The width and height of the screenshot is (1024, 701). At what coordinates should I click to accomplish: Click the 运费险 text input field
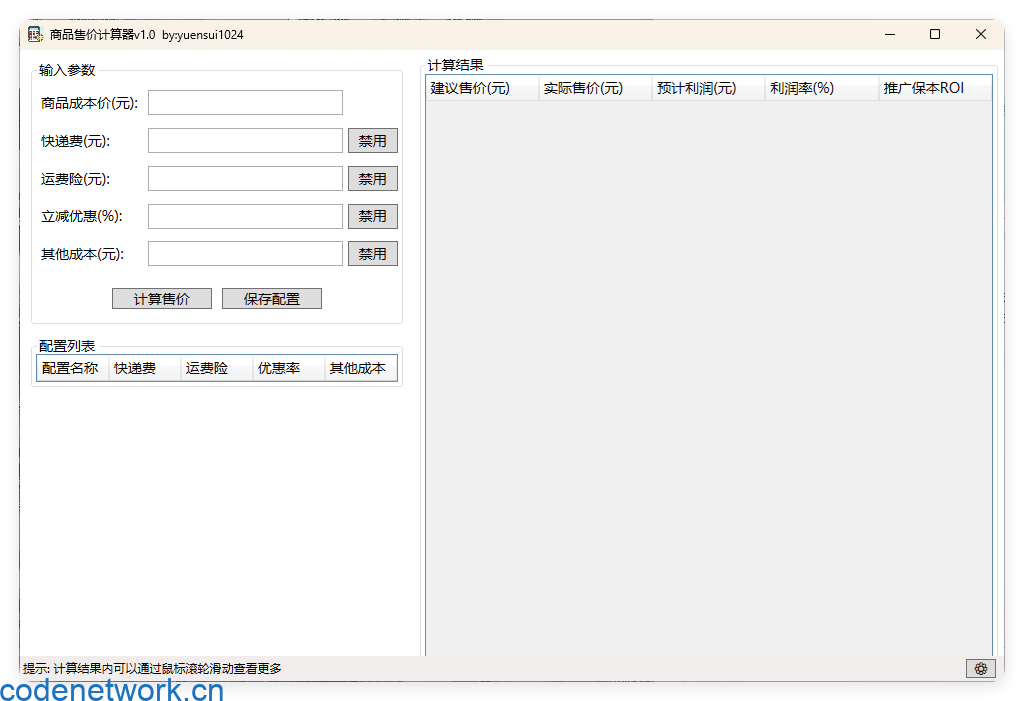tap(244, 178)
